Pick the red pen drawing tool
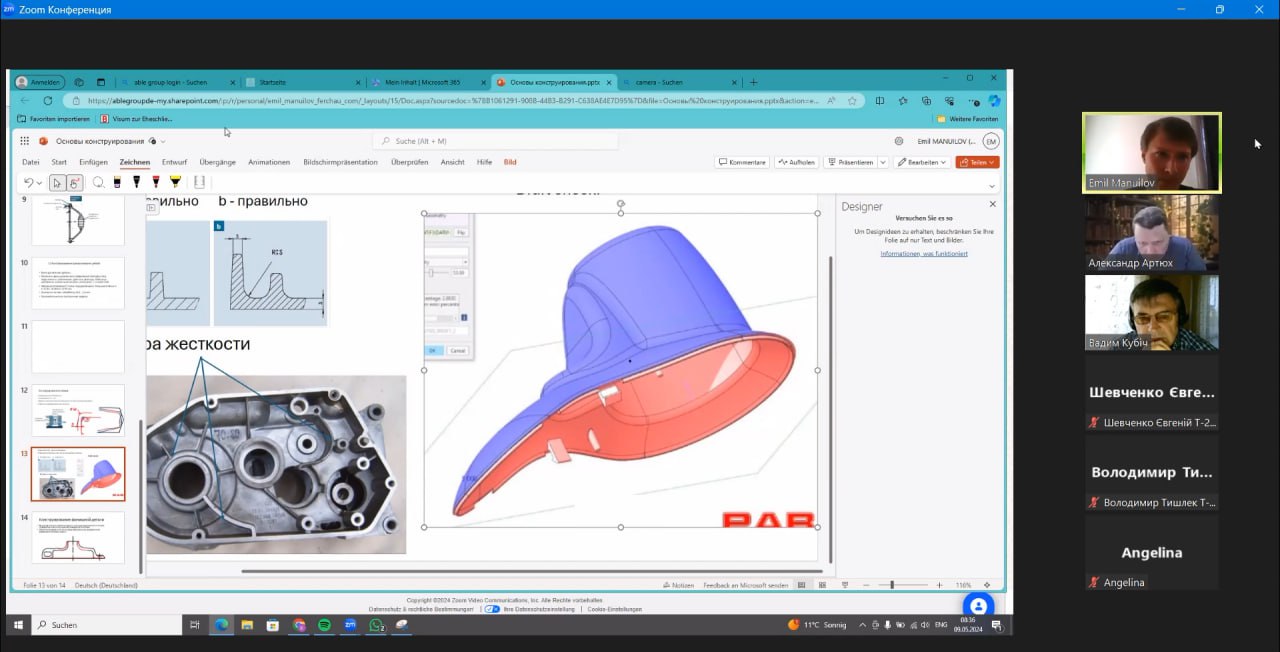Image resolution: width=1280 pixels, height=652 pixels. point(155,182)
